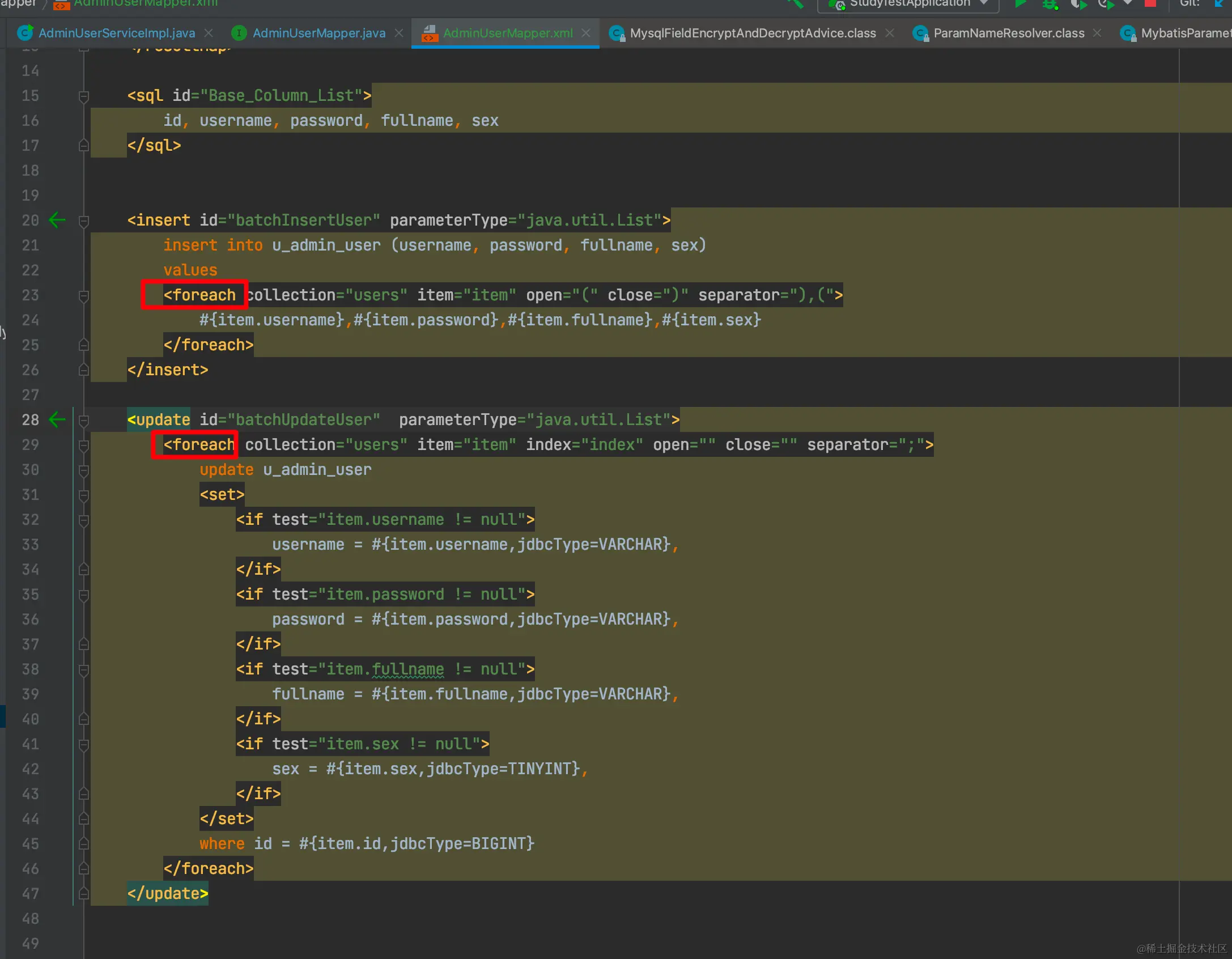Close the AdminUserMapper.xml tab
The width and height of the screenshot is (1232, 959).
click(586, 33)
